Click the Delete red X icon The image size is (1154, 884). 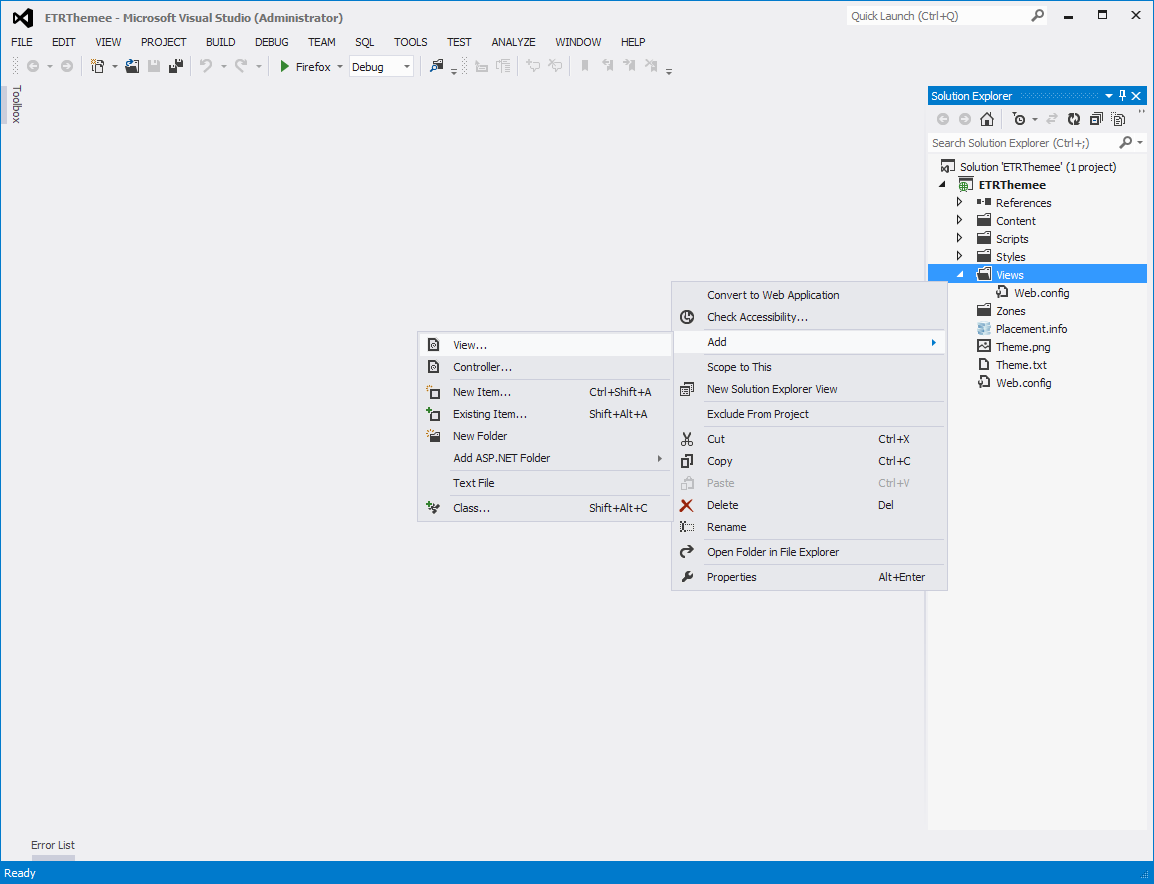coord(687,506)
